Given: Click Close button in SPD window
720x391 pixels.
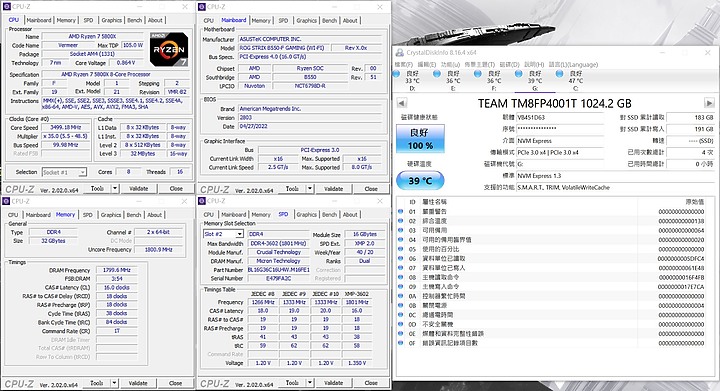Looking at the screenshot, I should pyautogui.click(x=371, y=383).
